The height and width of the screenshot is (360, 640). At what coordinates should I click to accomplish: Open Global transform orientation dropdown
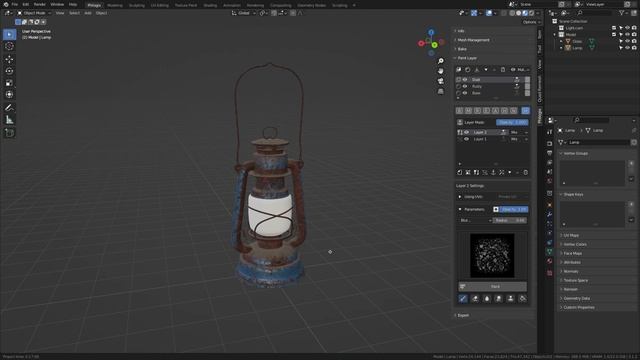click(x=244, y=13)
